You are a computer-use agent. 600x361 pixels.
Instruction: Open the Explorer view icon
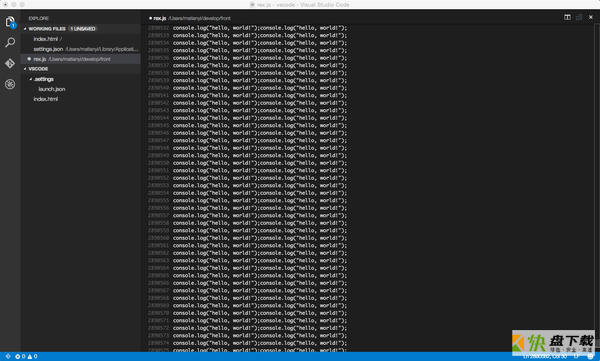[10, 22]
